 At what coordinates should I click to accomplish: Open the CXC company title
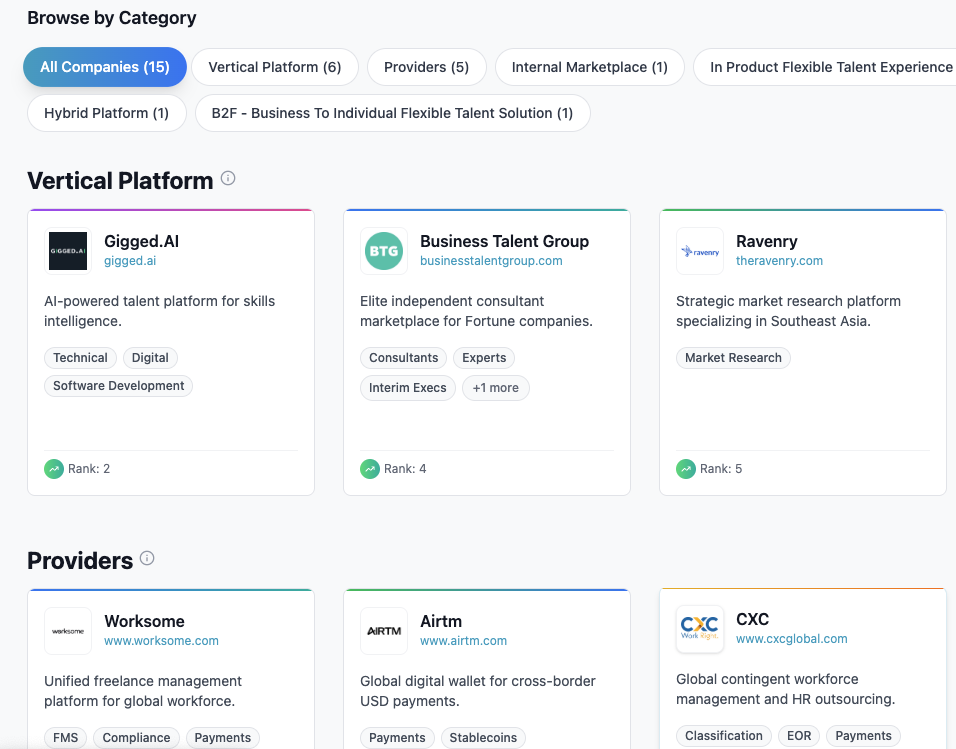click(752, 620)
